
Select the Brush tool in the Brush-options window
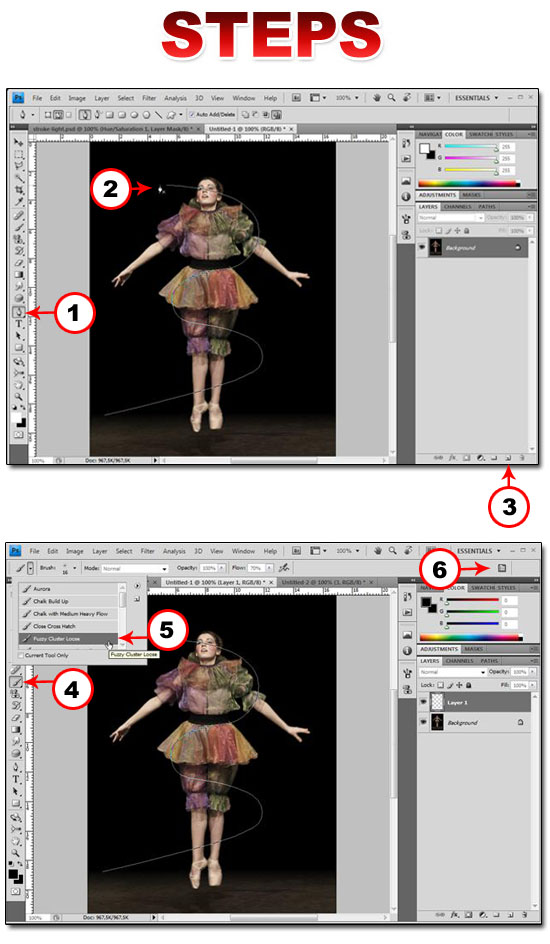[16, 682]
